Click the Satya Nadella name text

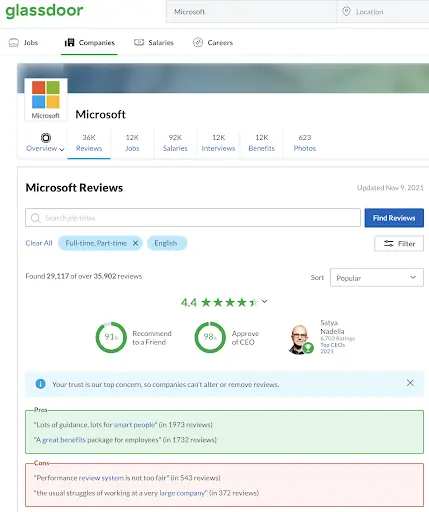[x=332, y=327]
